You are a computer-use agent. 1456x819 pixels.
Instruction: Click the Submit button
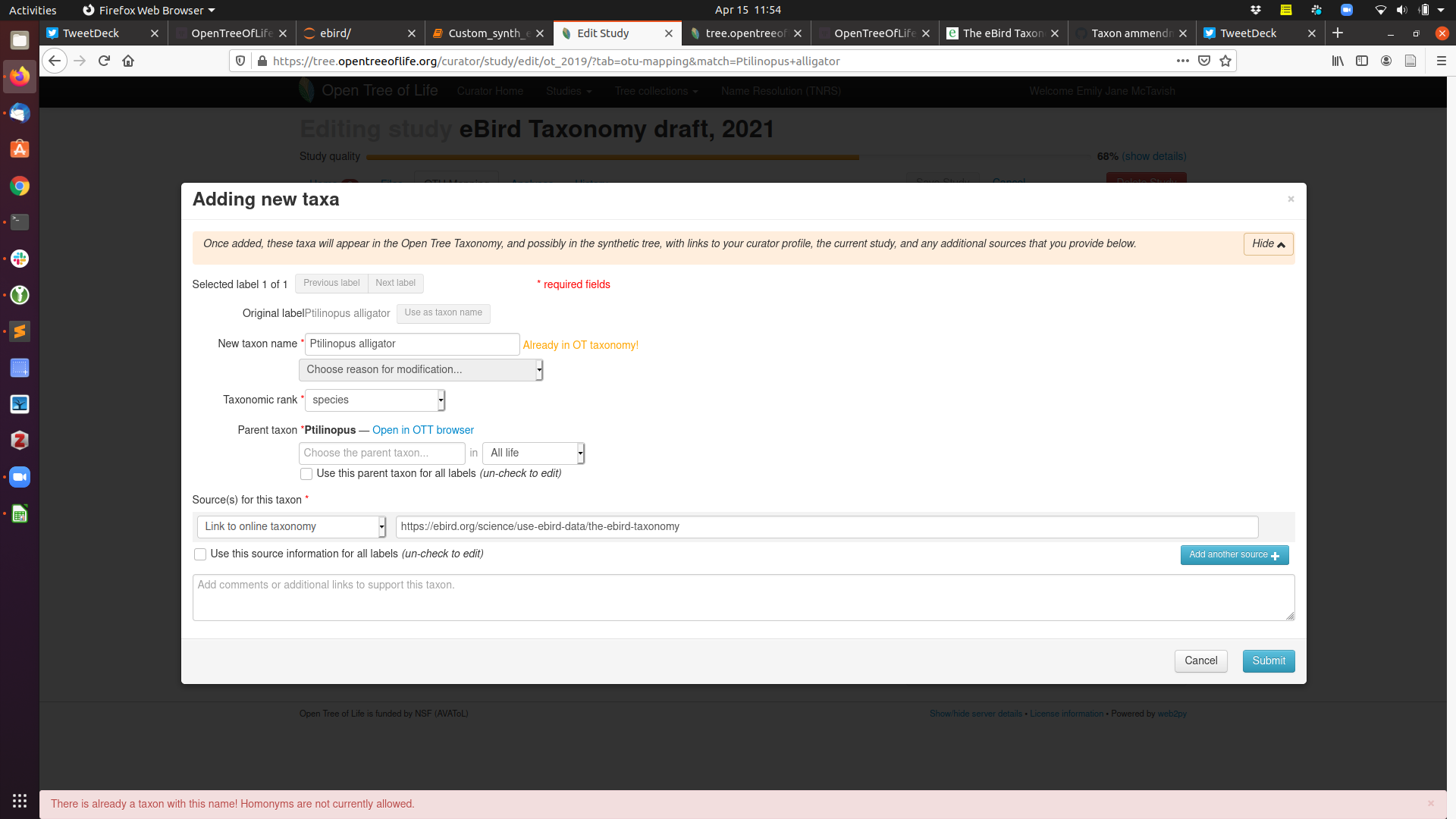pyautogui.click(x=1268, y=661)
